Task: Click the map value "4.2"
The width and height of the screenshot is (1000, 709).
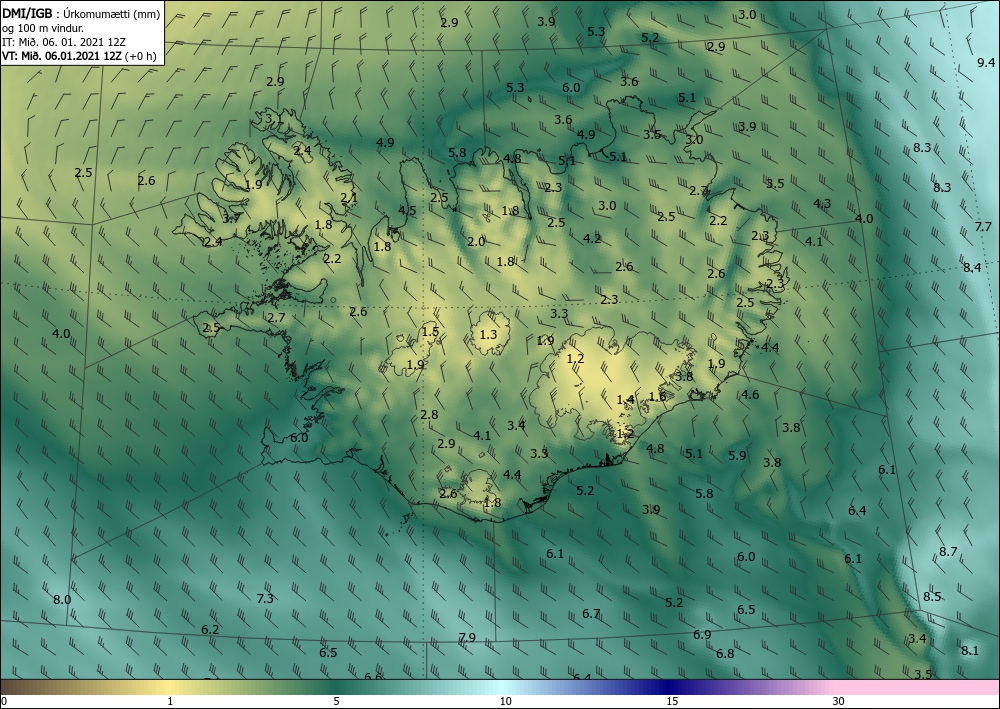Action: (x=592, y=238)
